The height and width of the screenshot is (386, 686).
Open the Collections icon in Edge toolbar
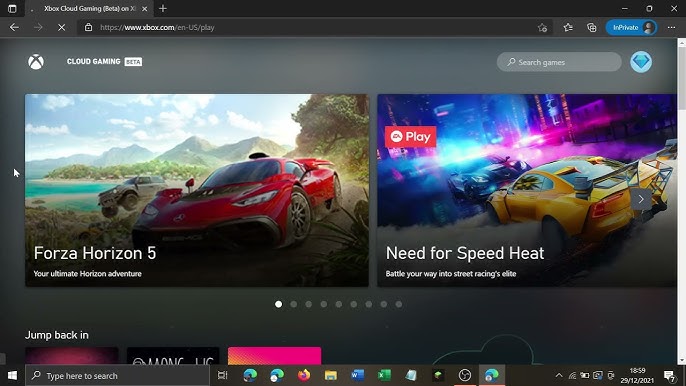pos(592,28)
